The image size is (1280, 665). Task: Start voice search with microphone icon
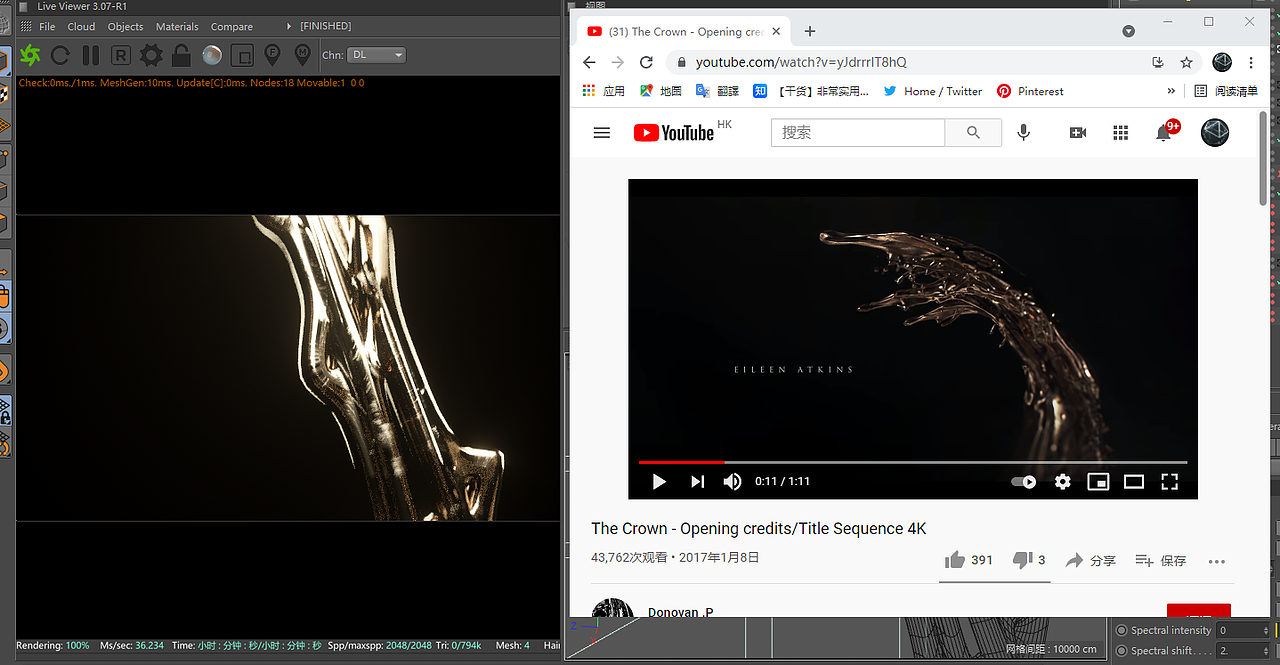(x=1023, y=132)
